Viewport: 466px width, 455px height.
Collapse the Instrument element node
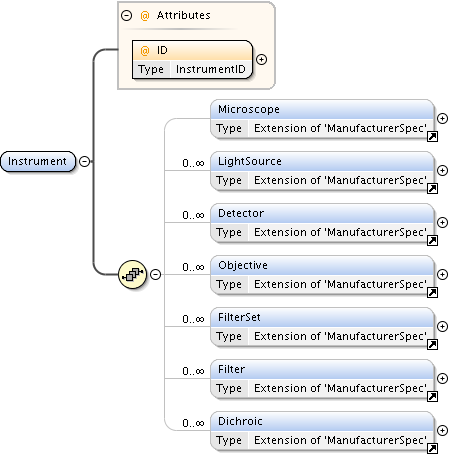(85, 161)
